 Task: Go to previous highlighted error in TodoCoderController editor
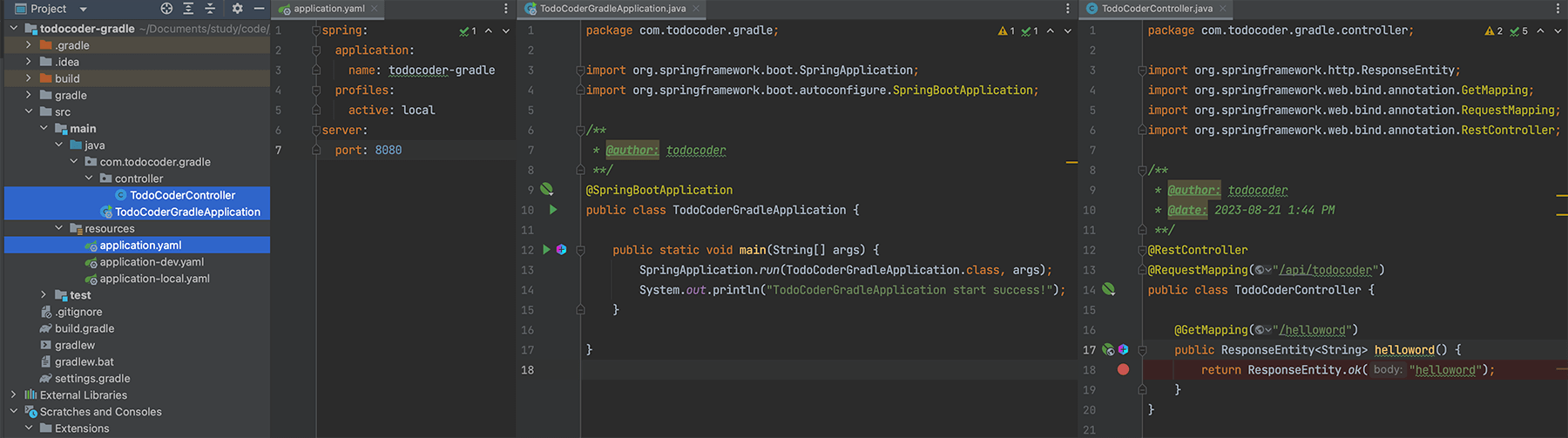pos(1540,31)
